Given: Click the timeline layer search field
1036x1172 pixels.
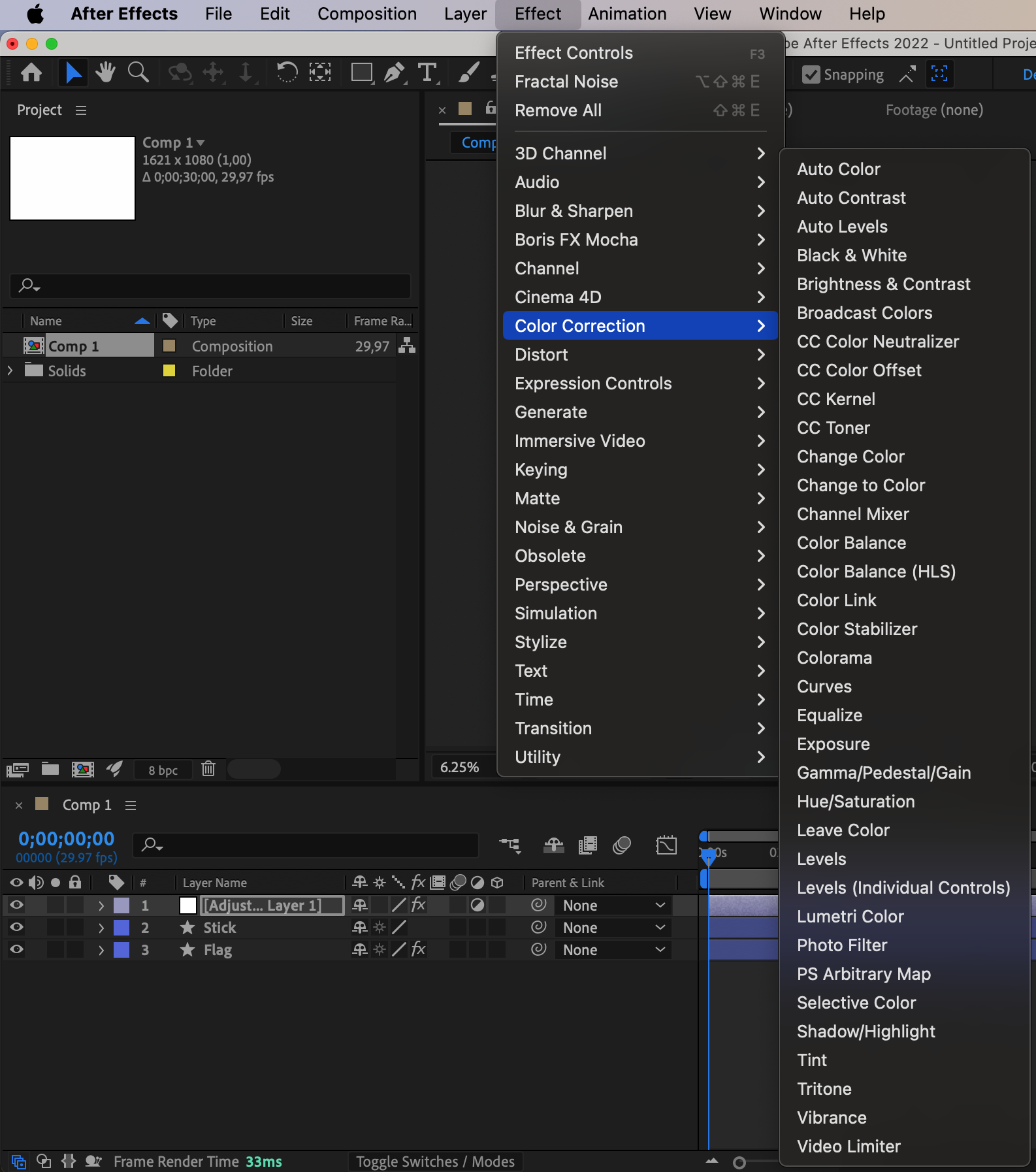Looking at the screenshot, I should pos(306,845).
